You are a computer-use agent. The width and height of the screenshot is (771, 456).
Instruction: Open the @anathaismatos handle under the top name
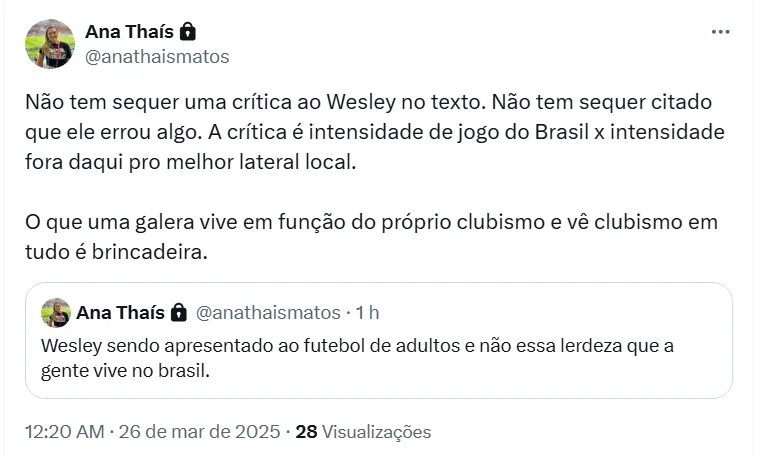(x=157, y=57)
